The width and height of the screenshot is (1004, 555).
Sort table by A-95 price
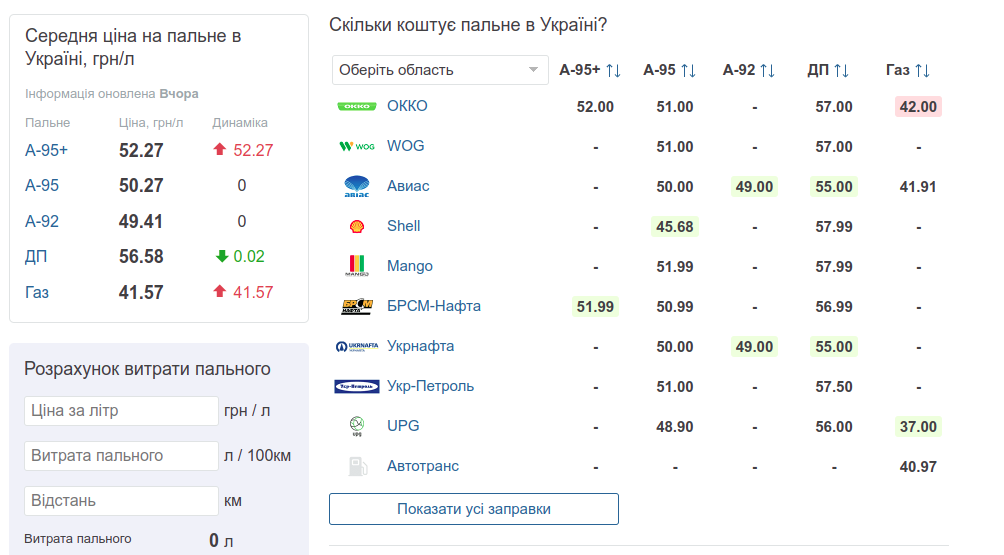(x=688, y=70)
